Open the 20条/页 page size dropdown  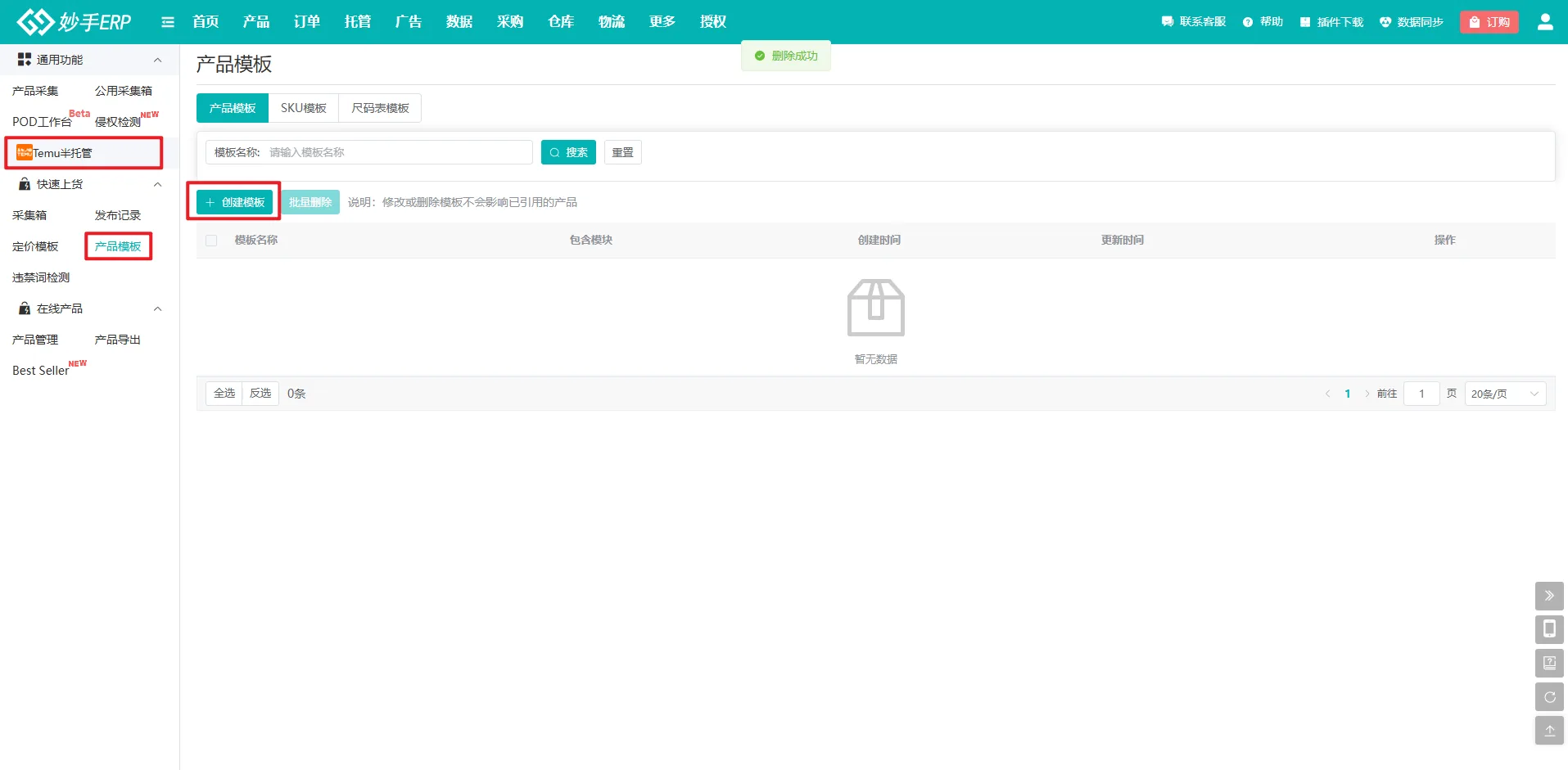click(1504, 394)
